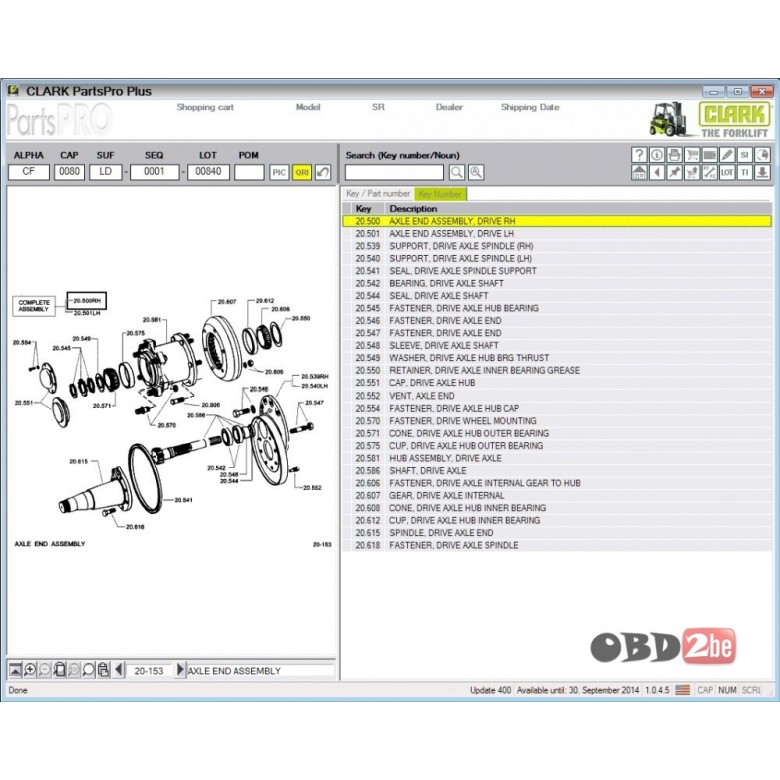
Task: Click the pushpin icon
Action: (674, 173)
